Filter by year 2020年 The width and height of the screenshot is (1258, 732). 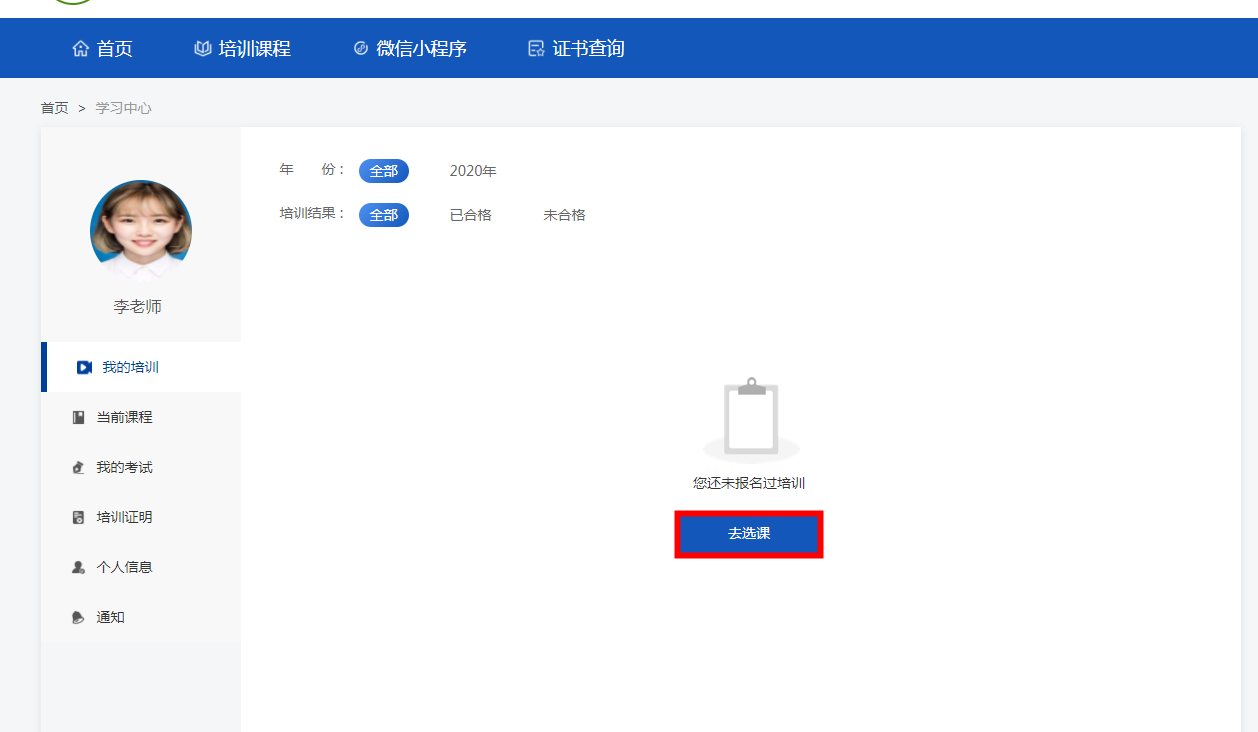tap(473, 171)
